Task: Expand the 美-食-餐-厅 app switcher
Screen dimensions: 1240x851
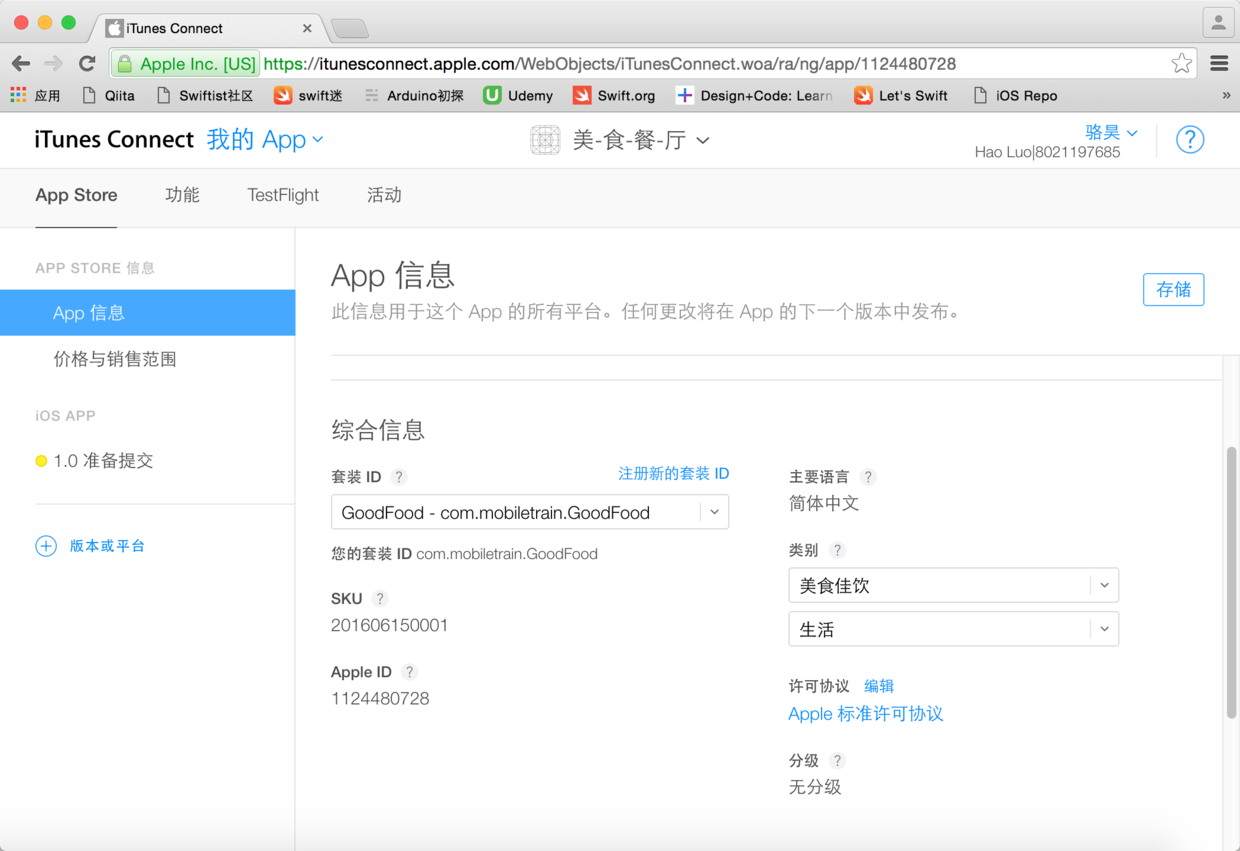Action: click(x=641, y=141)
